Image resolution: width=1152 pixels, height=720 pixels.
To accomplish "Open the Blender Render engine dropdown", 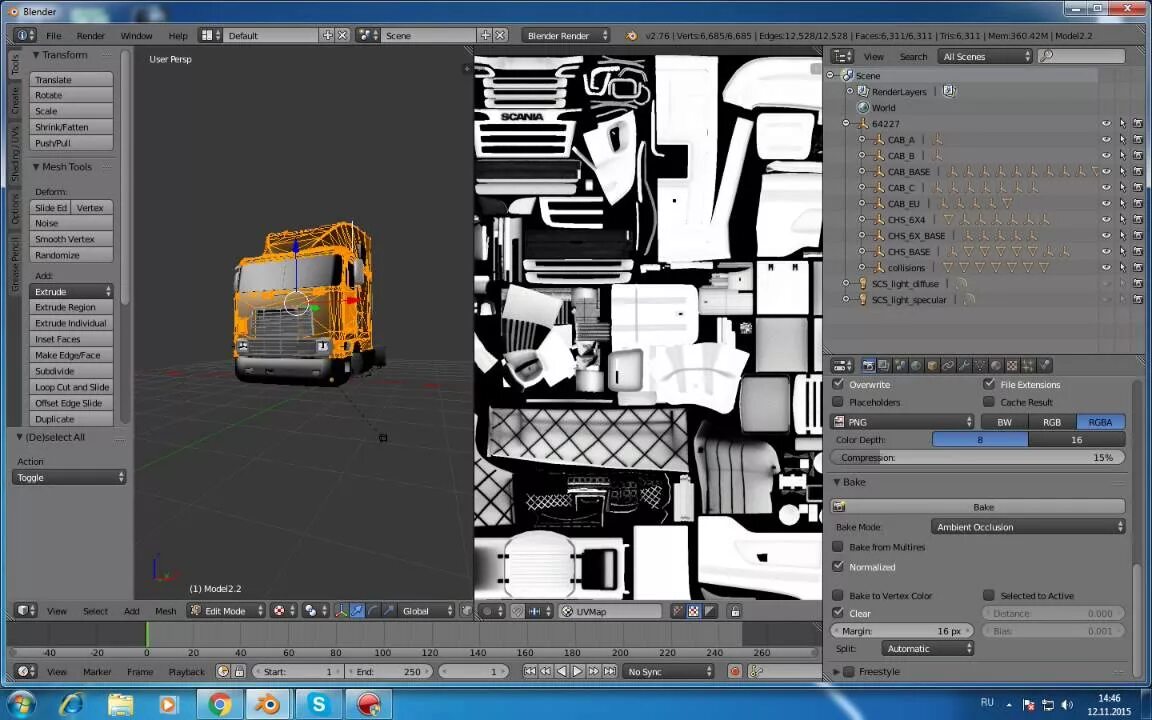I will [x=566, y=35].
